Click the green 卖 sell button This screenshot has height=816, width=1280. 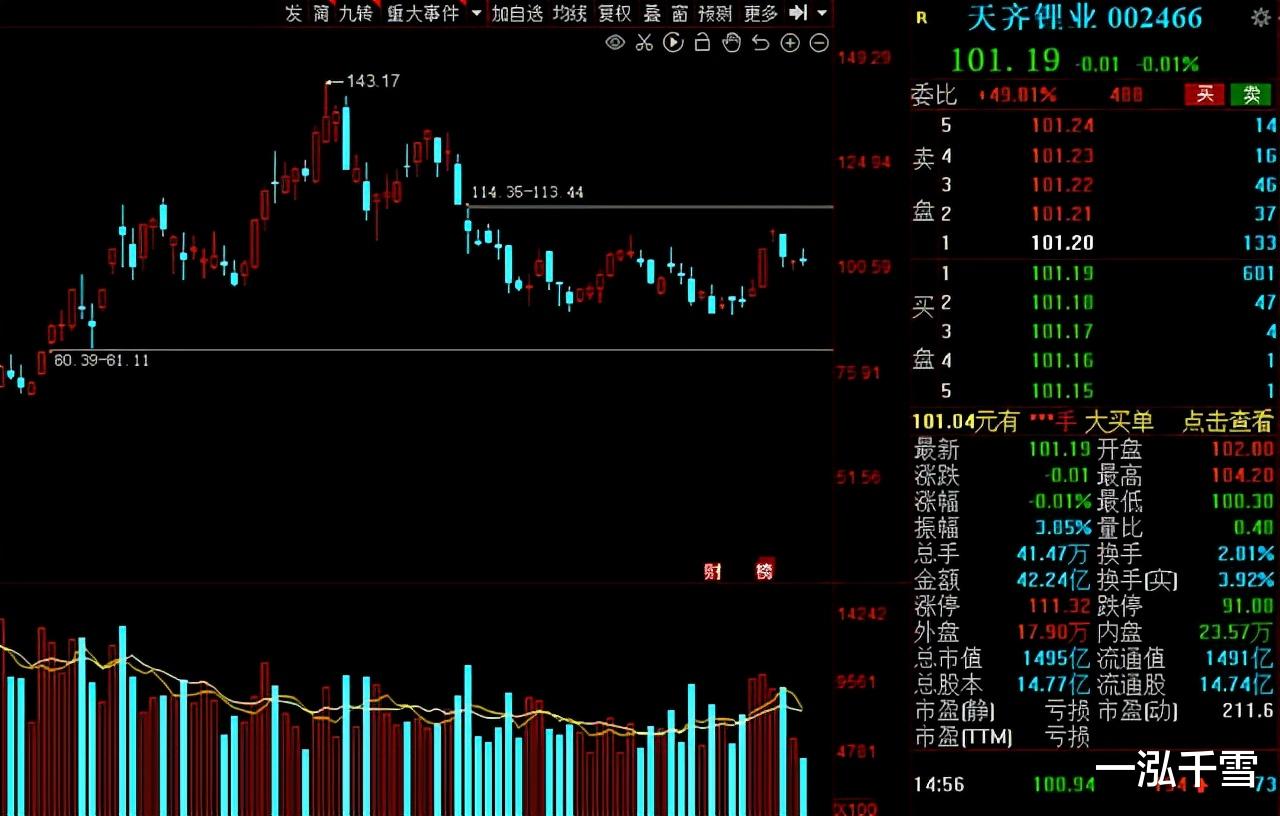click(x=1251, y=94)
